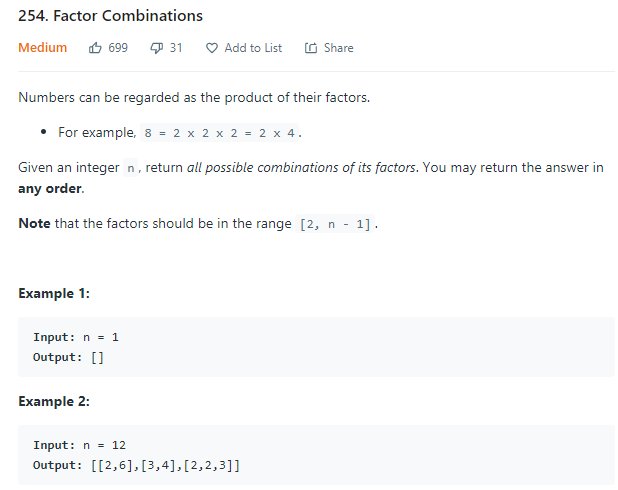Select the Share label
This screenshot has height=490, width=618.
pos(339,48)
